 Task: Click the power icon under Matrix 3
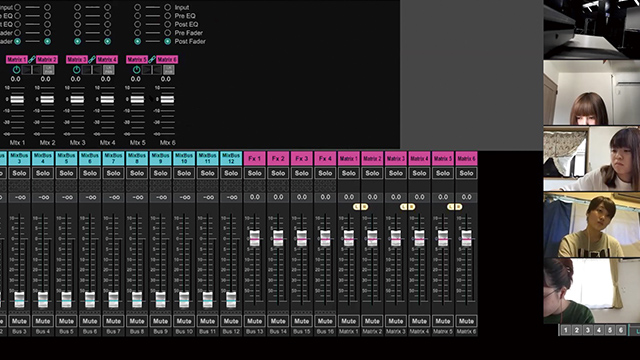pyautogui.click(x=76, y=70)
